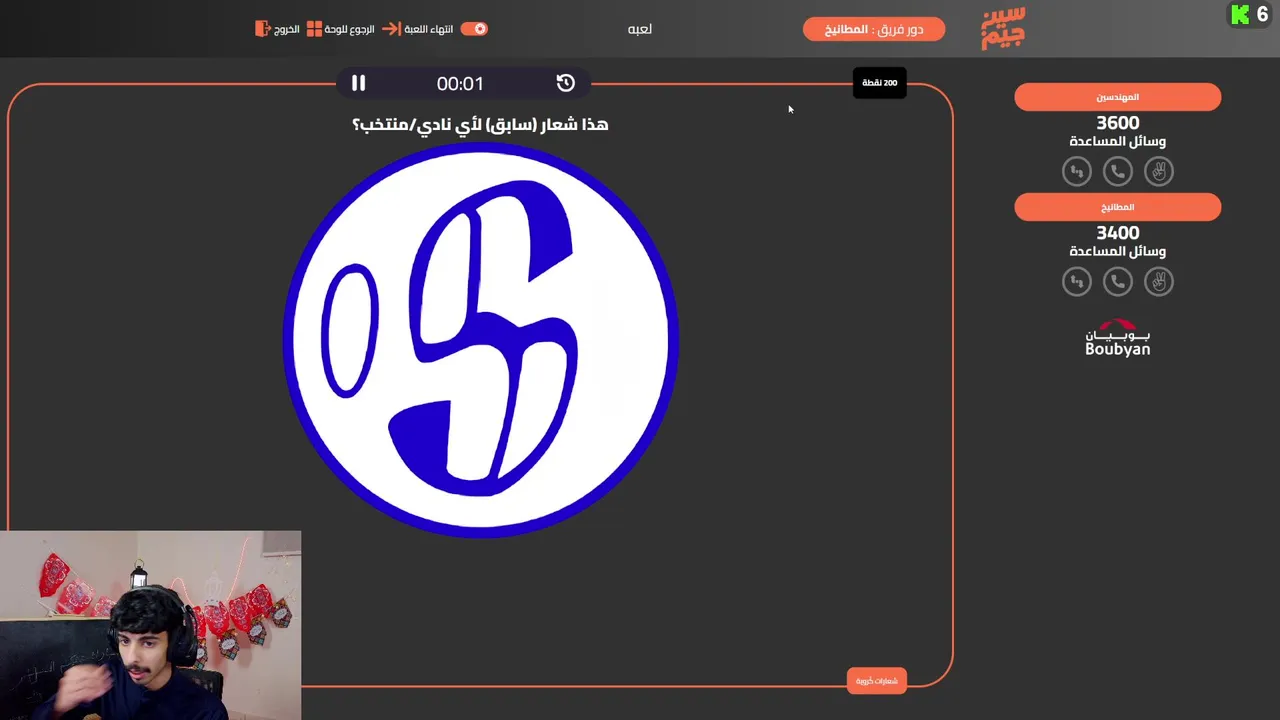Screen dimensions: 1280x720
Task: Click المهندسين score value 3600
Action: pyautogui.click(x=1118, y=123)
